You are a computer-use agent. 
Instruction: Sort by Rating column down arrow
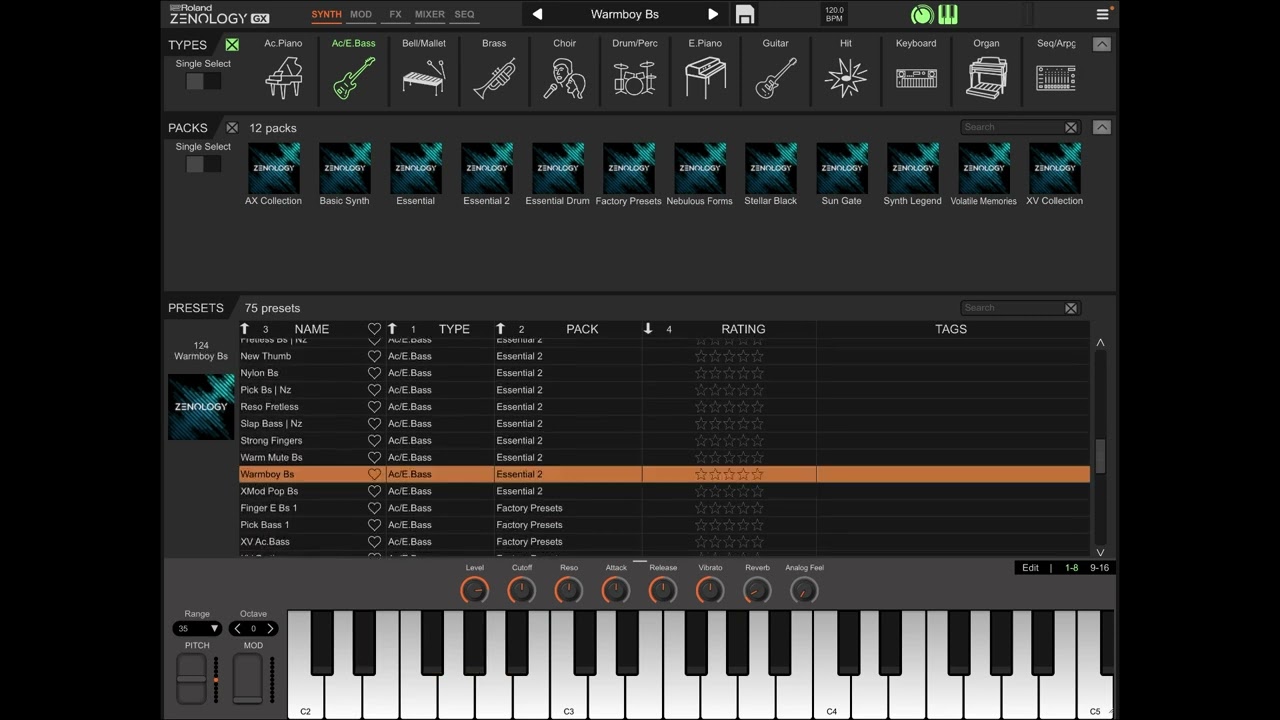(648, 329)
